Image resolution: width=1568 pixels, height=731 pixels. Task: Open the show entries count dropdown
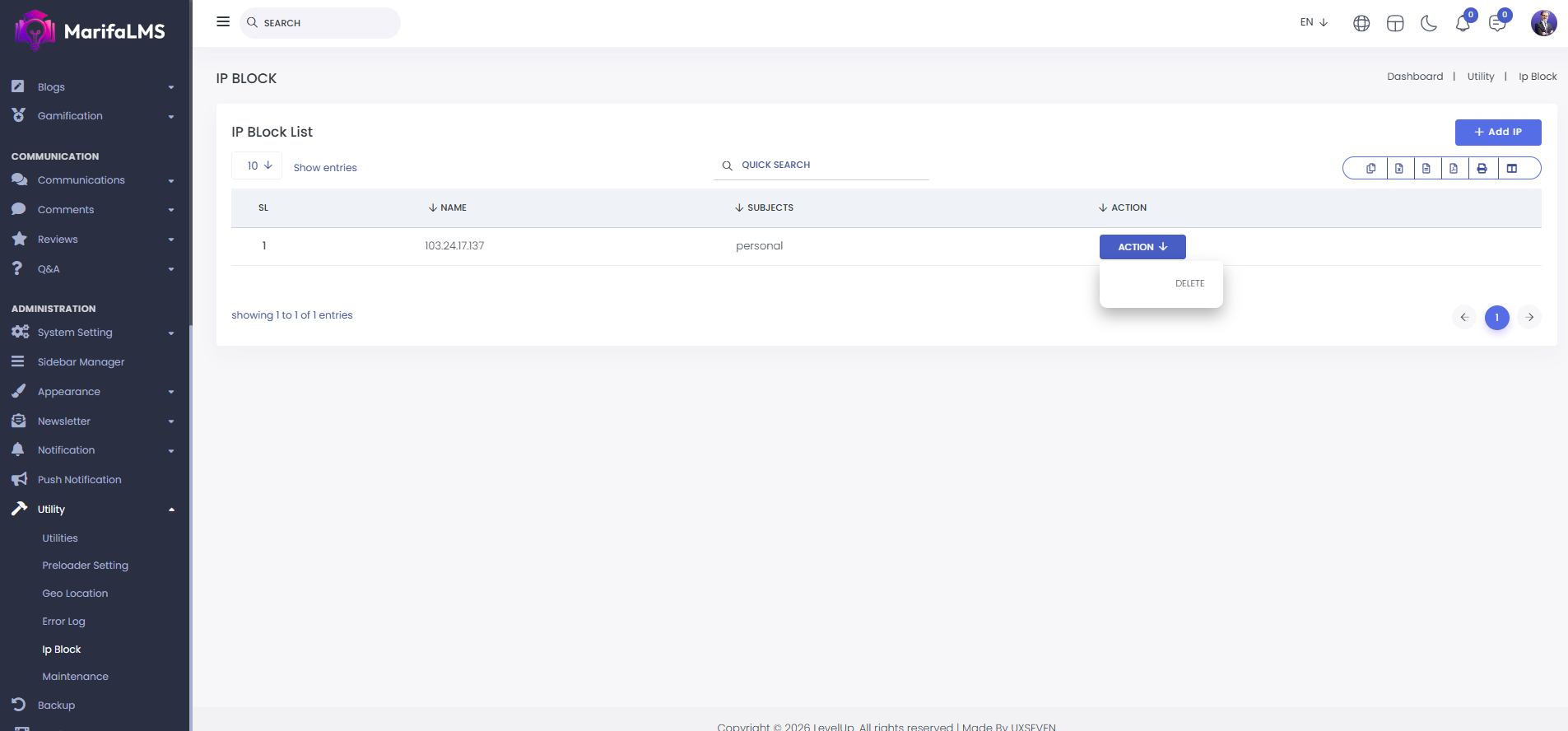pos(258,166)
